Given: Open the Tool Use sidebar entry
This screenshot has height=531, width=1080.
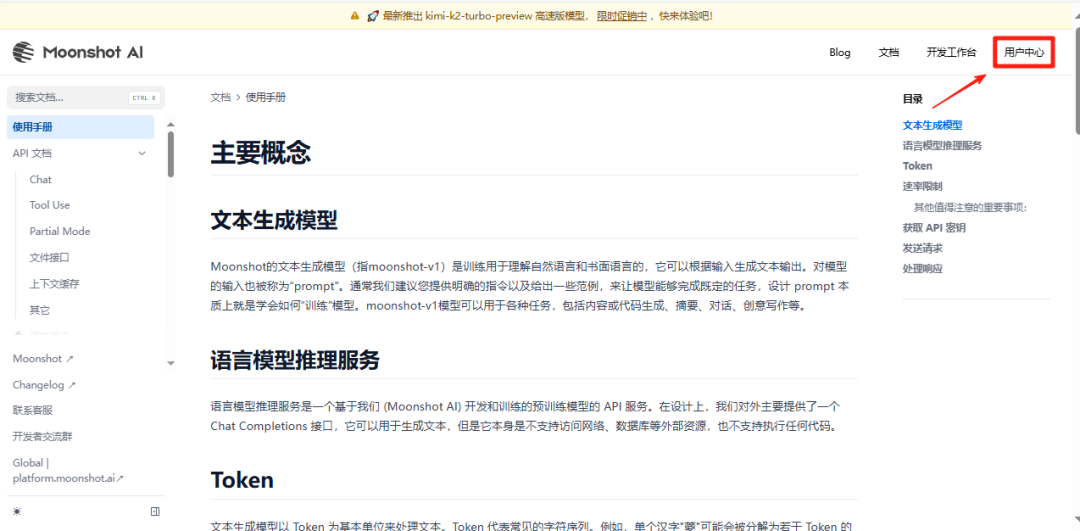Looking at the screenshot, I should pos(50,205).
